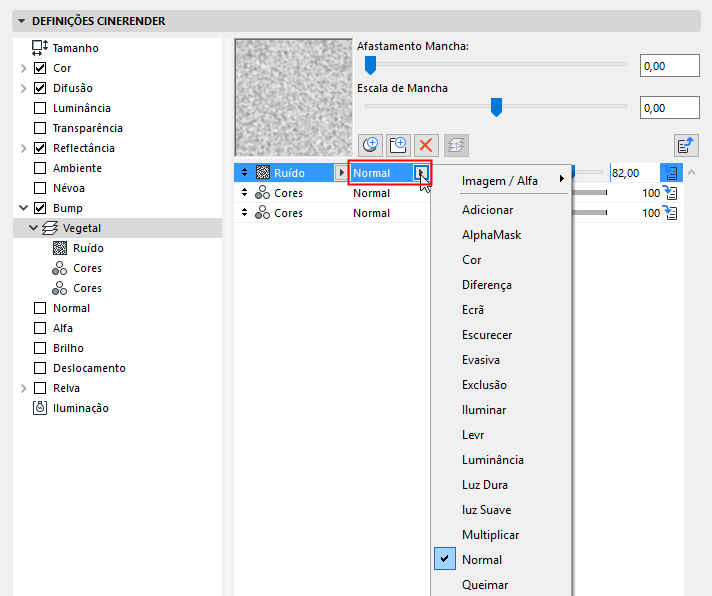Click the reorder arrows on Ruído row

point(244,172)
